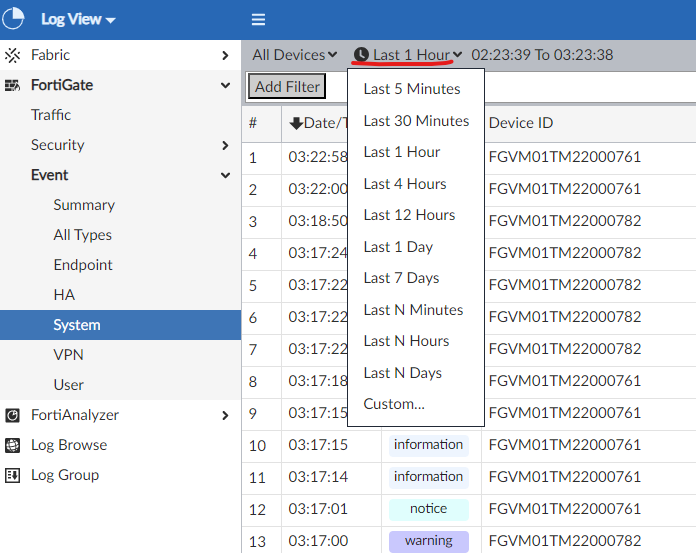
Task: Click the # column header
Action: 253,123
